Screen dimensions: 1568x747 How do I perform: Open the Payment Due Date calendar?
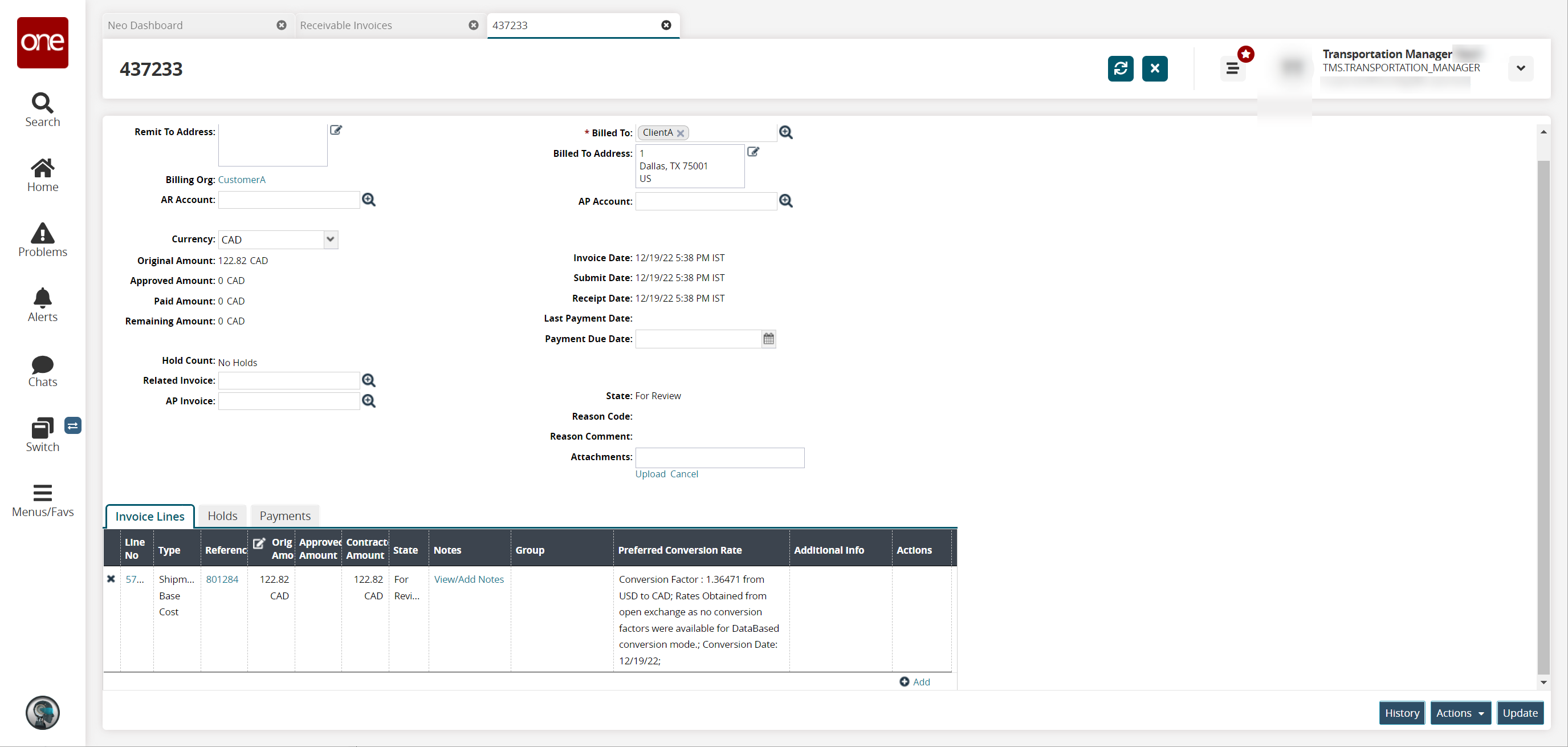click(769, 339)
